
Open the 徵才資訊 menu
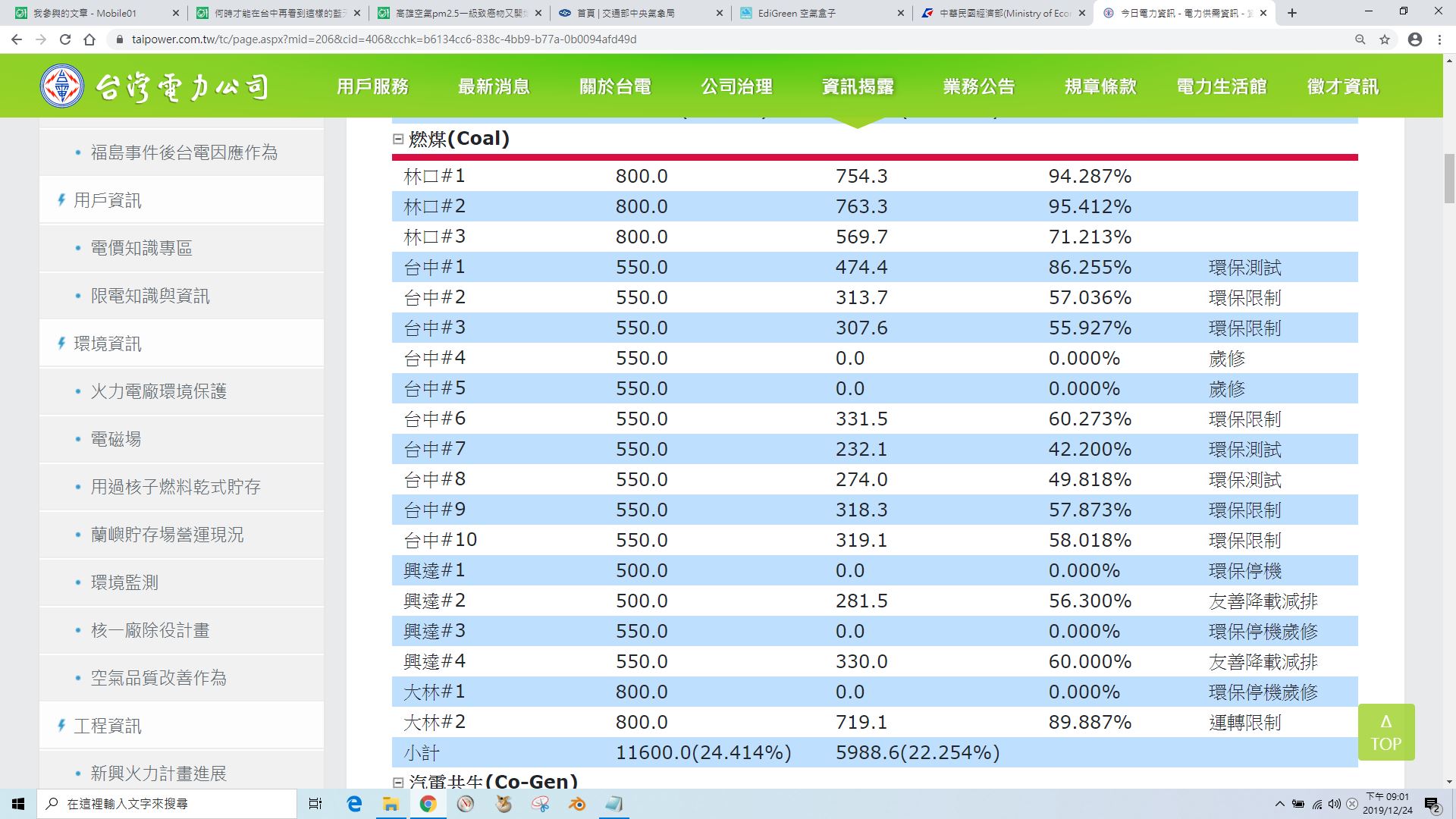pos(1343,86)
